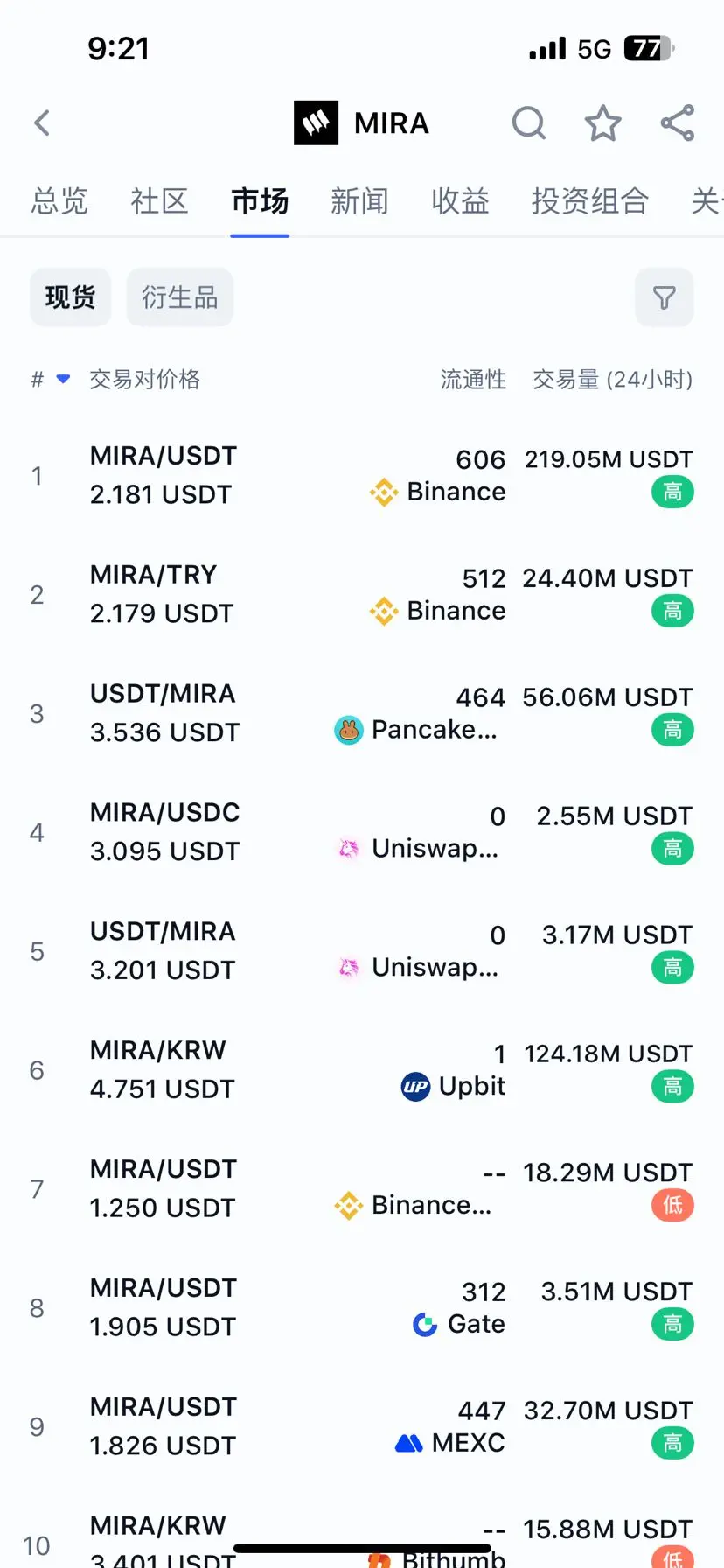Tap the red 低 badge on row 7

click(x=672, y=1206)
